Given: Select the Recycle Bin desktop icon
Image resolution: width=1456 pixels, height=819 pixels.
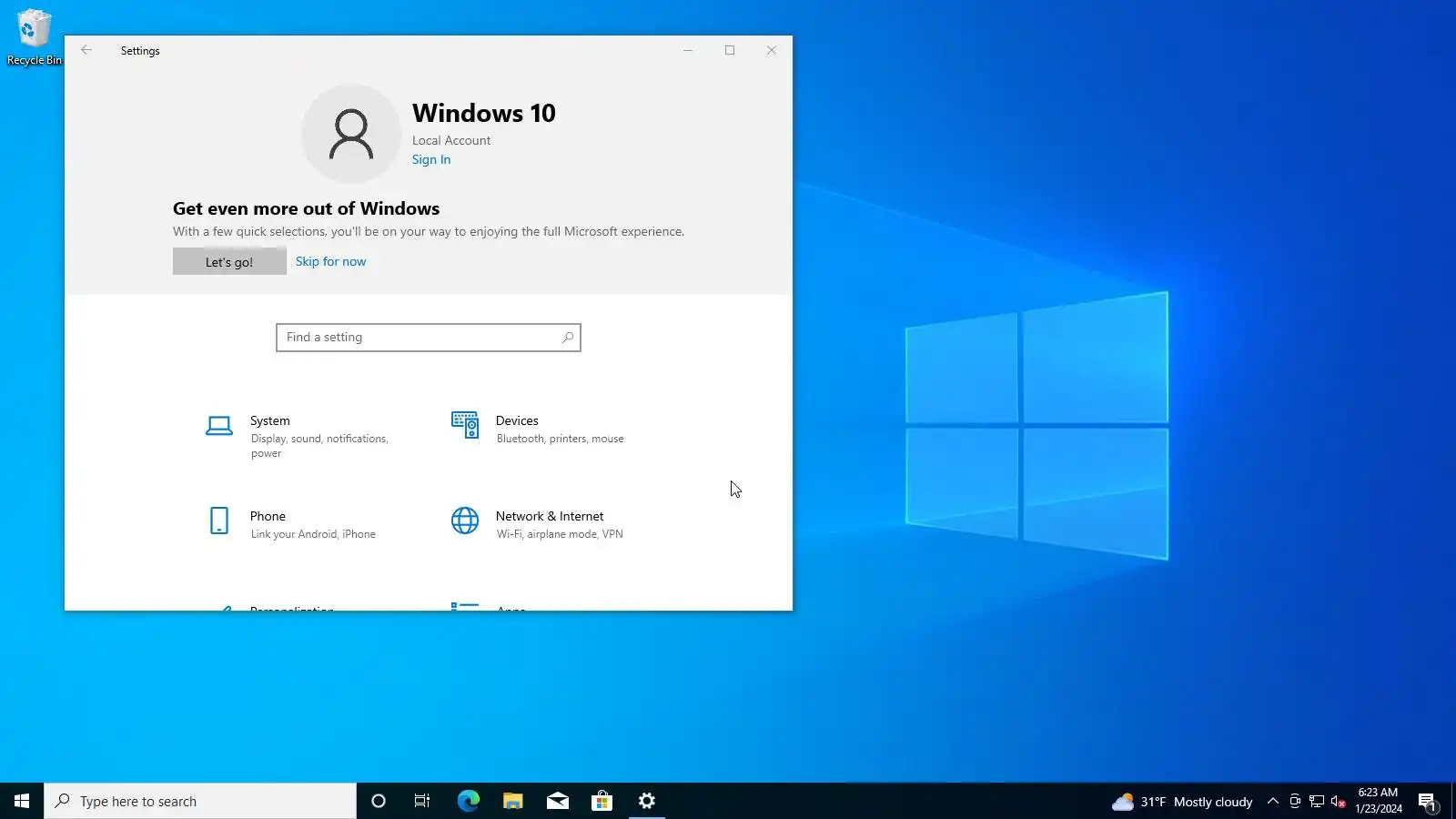Looking at the screenshot, I should 34,37.
